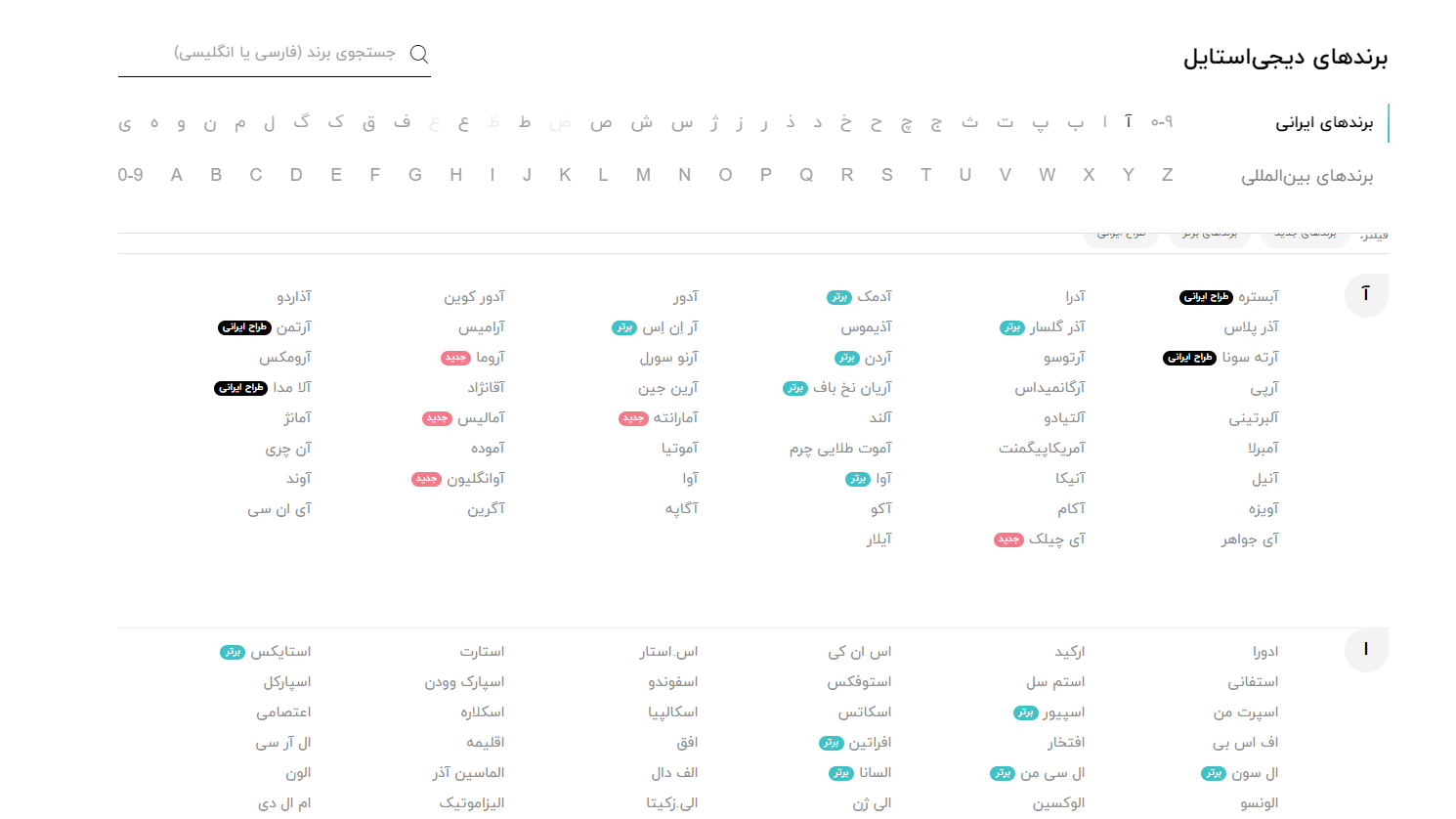Click the magnifier search icon
The width and height of the screenshot is (1456, 819).
(419, 54)
